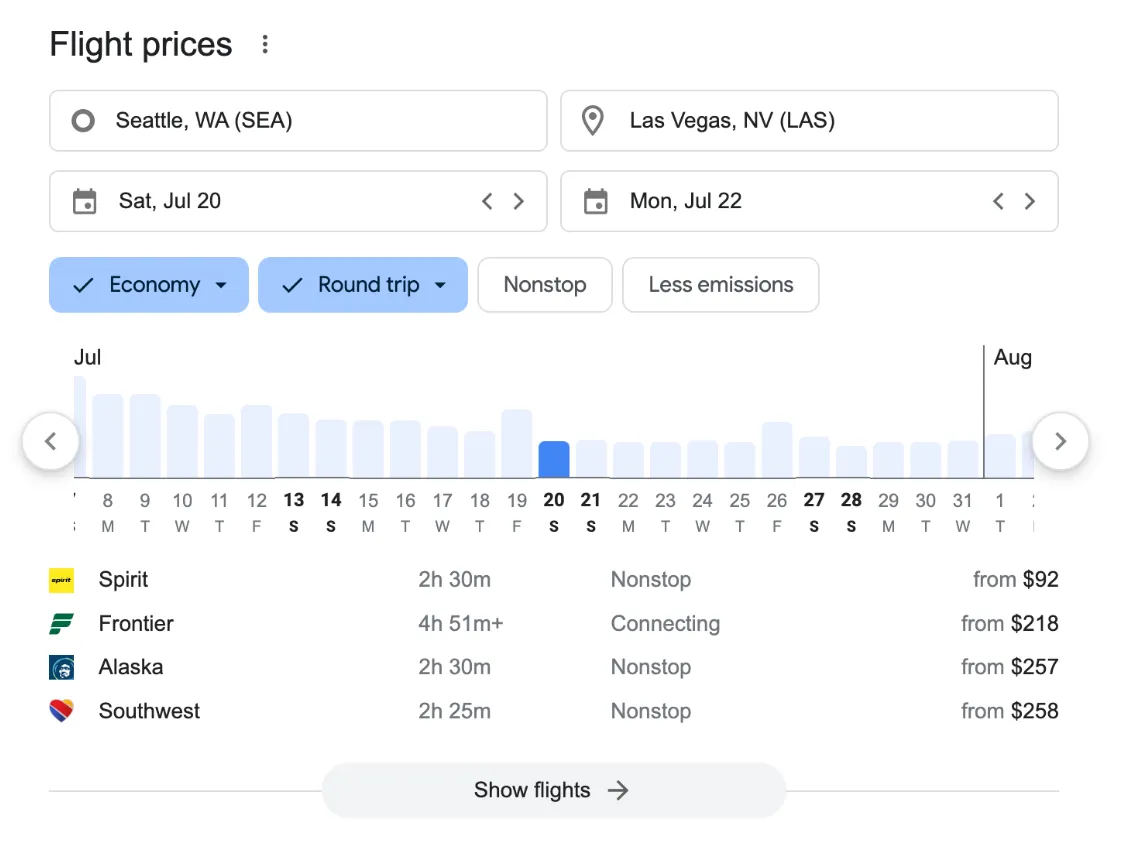Select the price bar for Jul 30
The width and height of the screenshot is (1146, 842).
pos(925,460)
